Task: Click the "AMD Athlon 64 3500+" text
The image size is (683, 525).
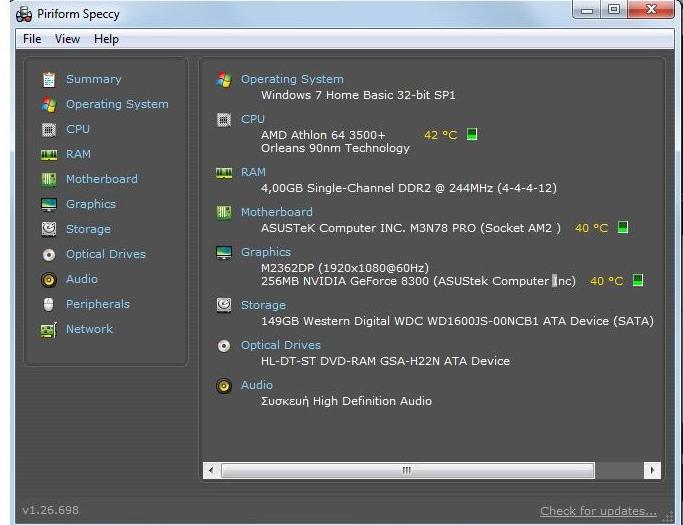Action: tap(323, 135)
